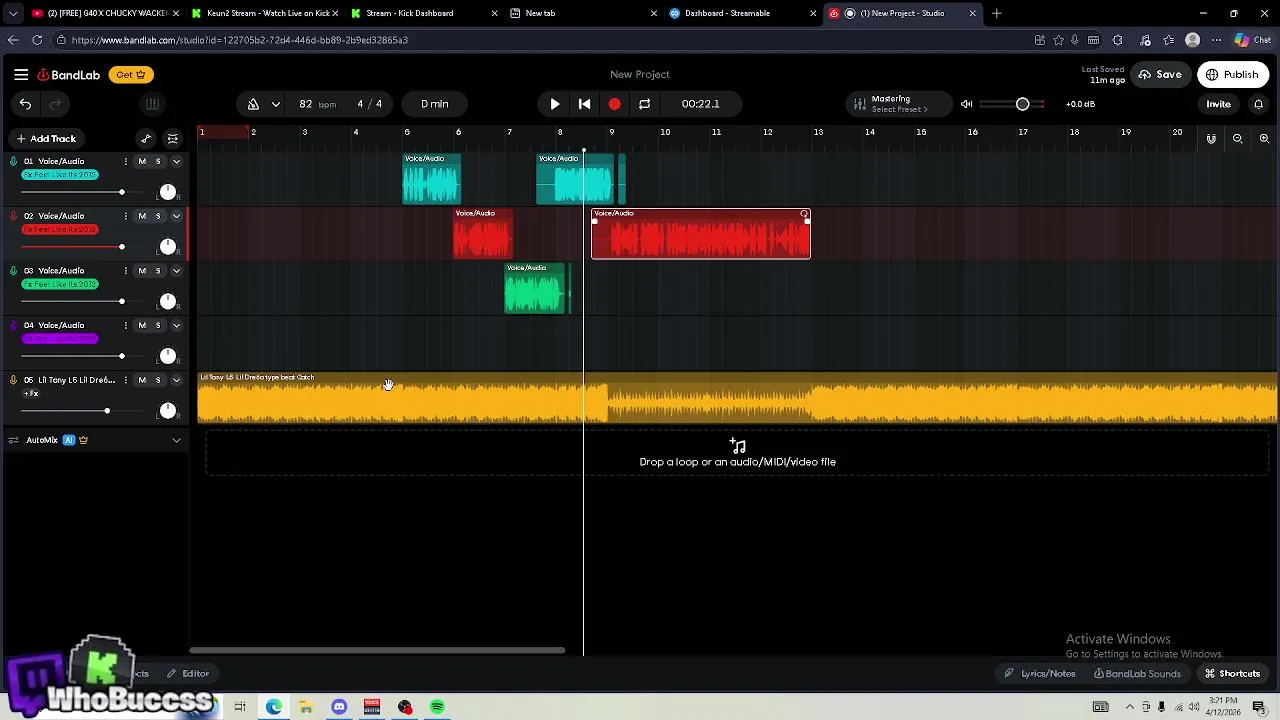Image resolution: width=1280 pixels, height=720 pixels.
Task: Open Spotify from the taskbar
Action: coord(437,707)
